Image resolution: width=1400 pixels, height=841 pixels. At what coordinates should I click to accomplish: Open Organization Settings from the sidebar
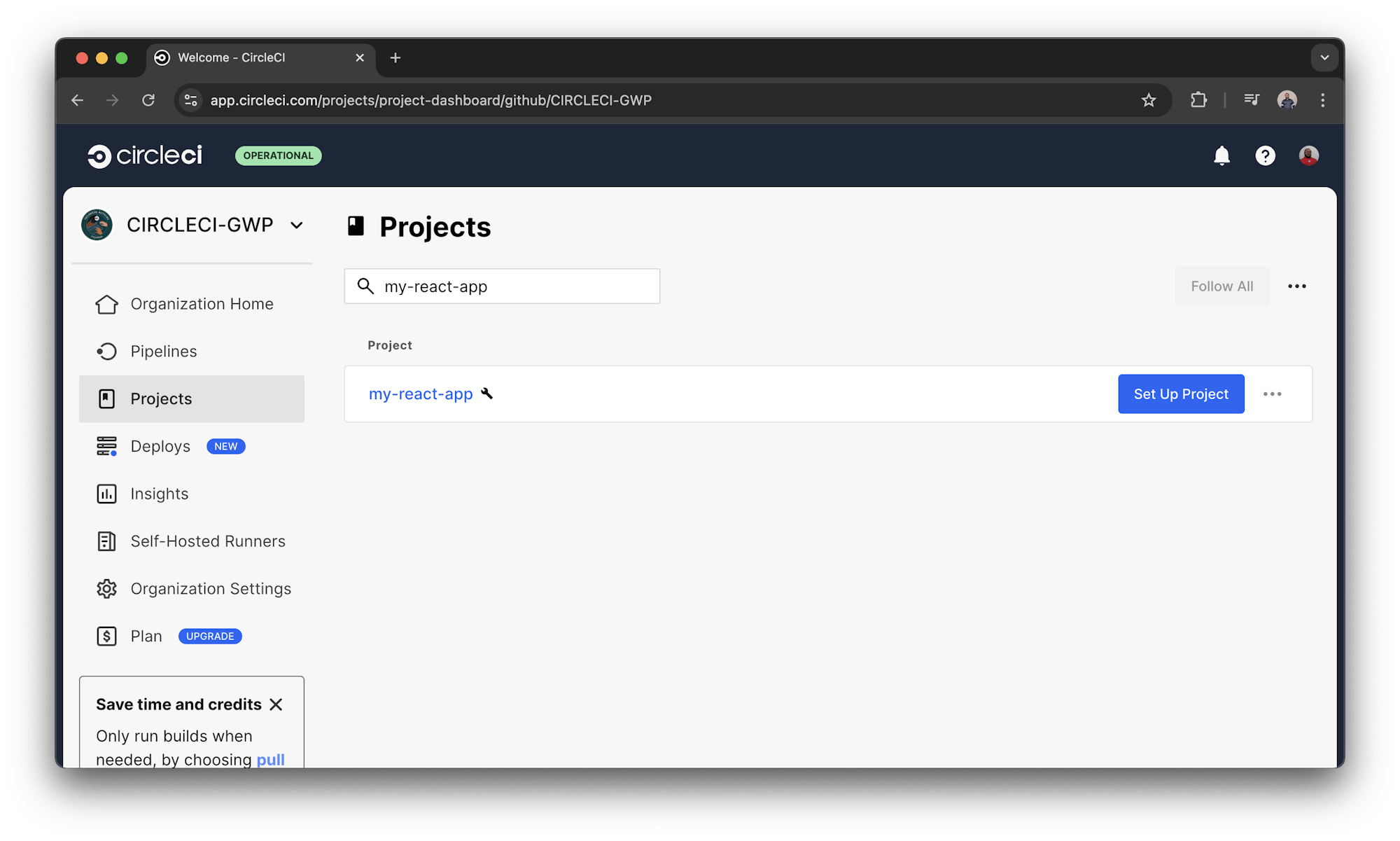pos(211,588)
